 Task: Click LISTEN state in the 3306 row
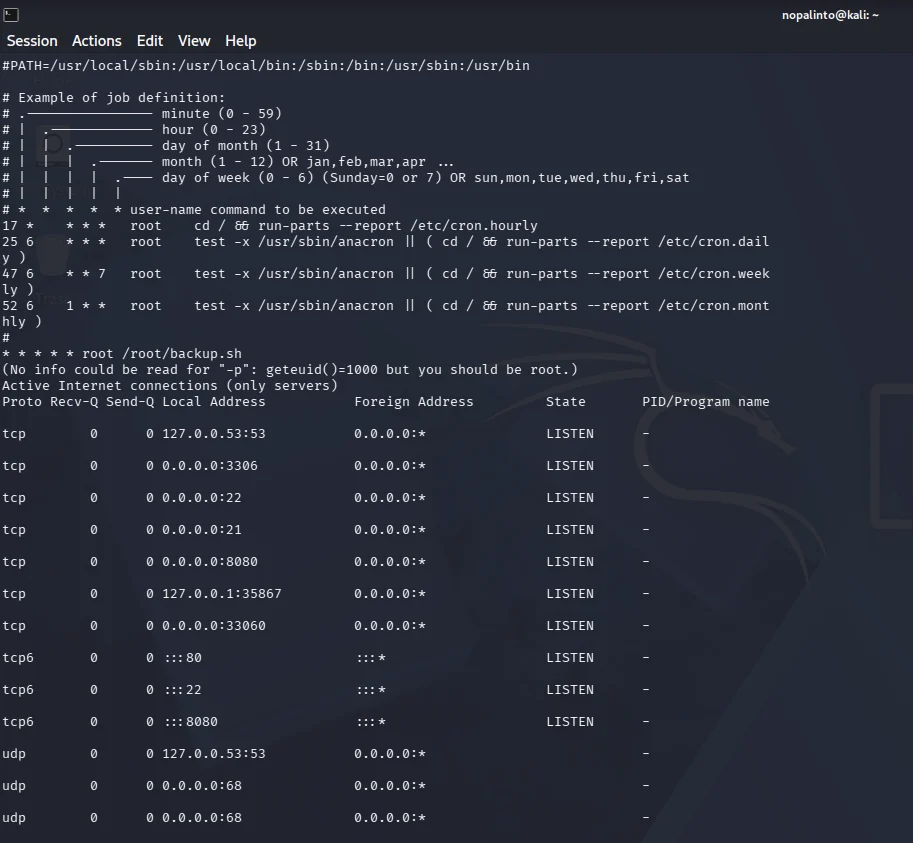(x=569, y=466)
